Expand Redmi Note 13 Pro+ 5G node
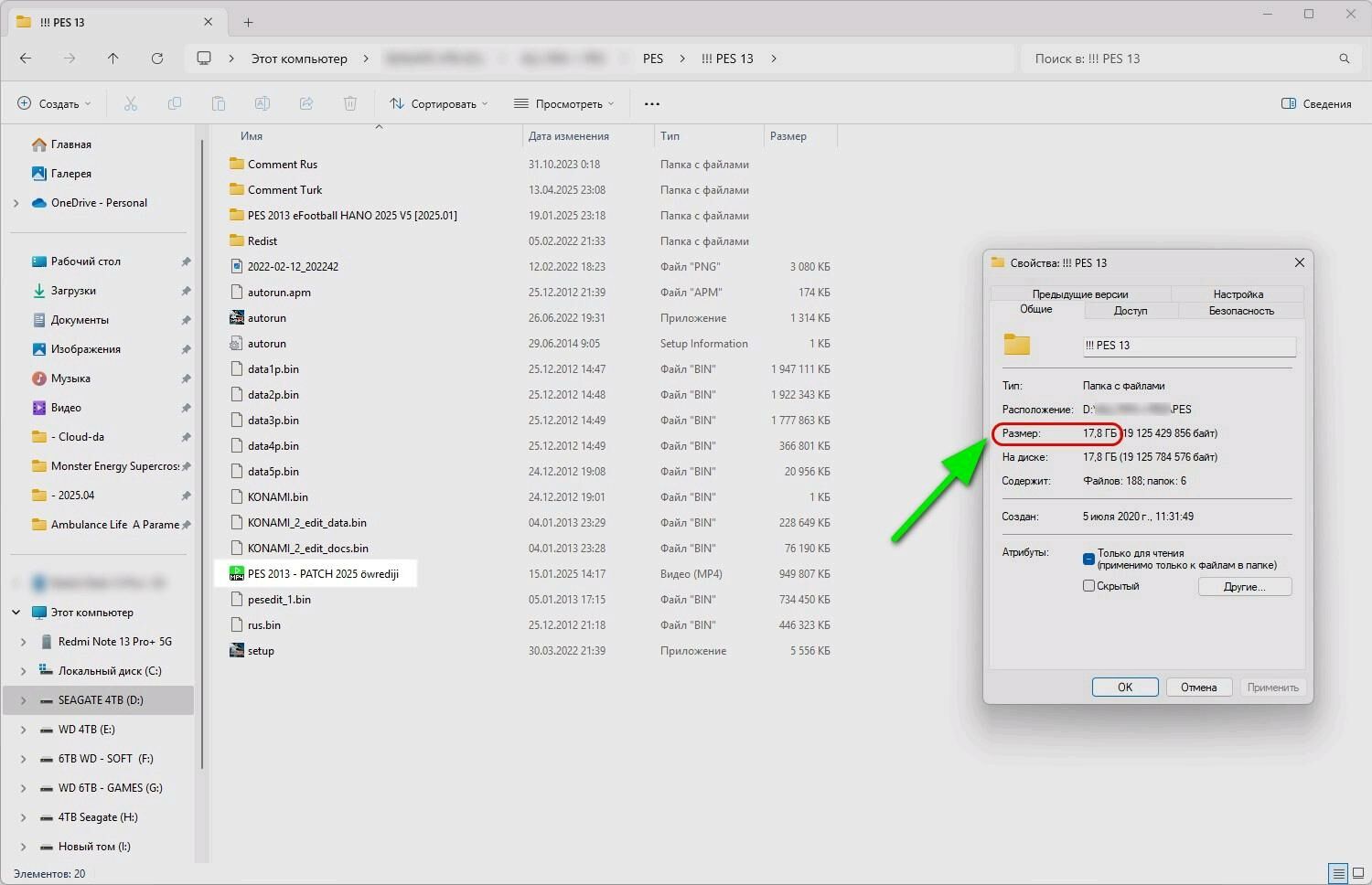This screenshot has height=885, width=1372. pos(23,642)
